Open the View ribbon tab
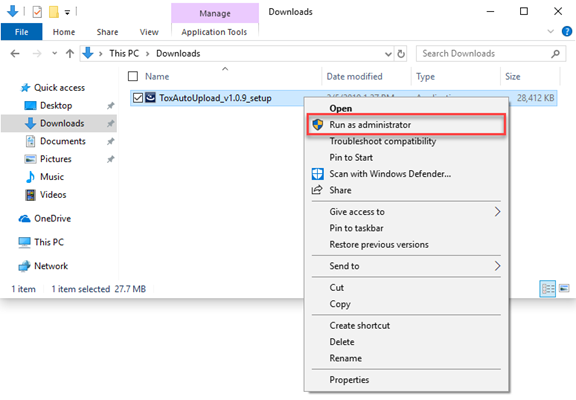Viewport: 576px width, 400px height. (149, 32)
